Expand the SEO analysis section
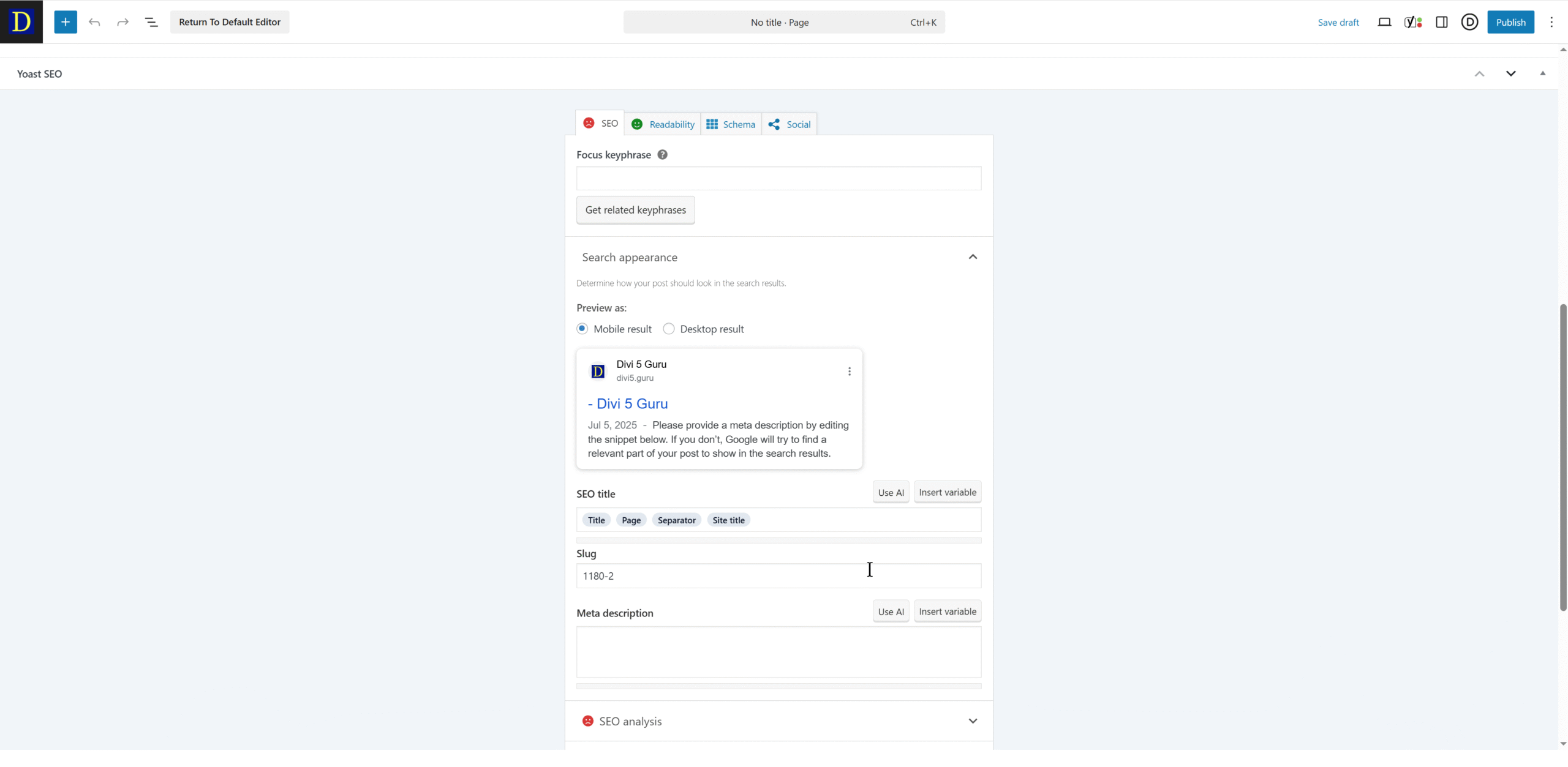 (973, 721)
